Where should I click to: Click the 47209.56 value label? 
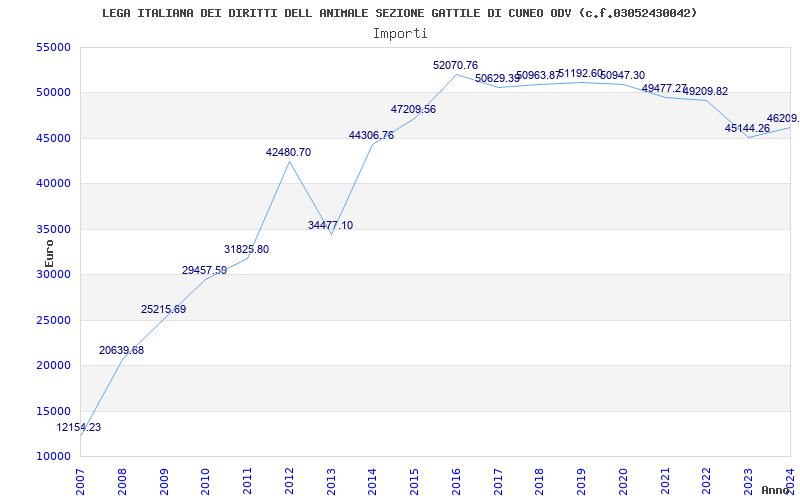coord(413,109)
